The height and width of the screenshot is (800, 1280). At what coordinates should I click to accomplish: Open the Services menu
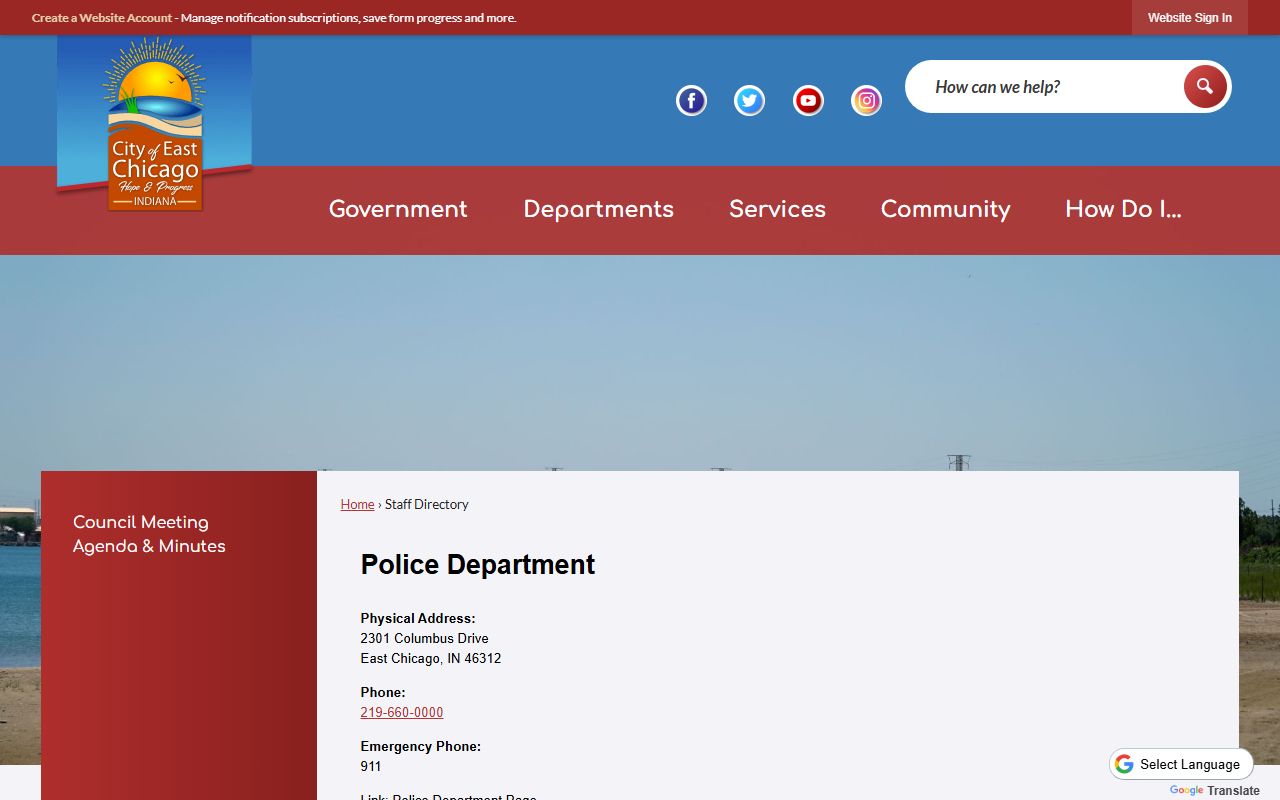777,209
